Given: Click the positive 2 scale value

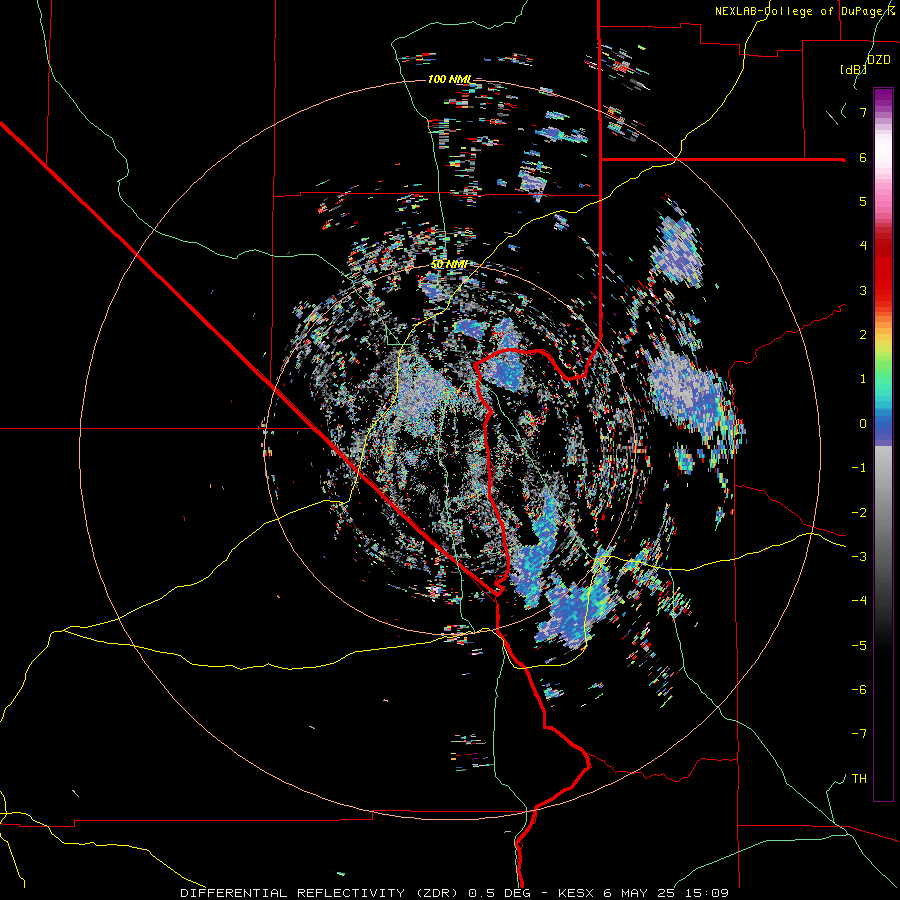Looking at the screenshot, I should pos(863,335).
